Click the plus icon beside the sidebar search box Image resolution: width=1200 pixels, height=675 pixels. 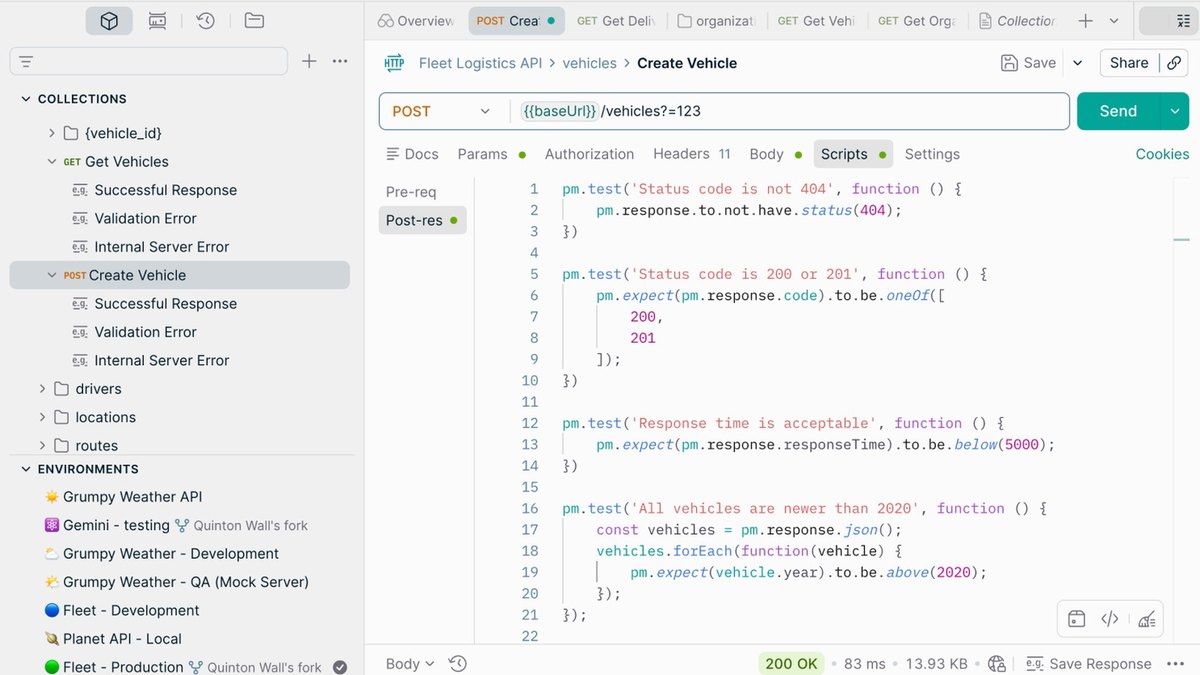(309, 62)
